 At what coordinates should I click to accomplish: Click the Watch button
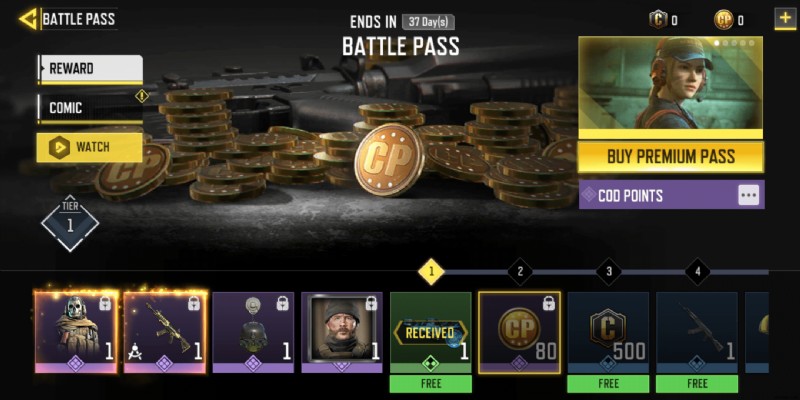coord(89,147)
